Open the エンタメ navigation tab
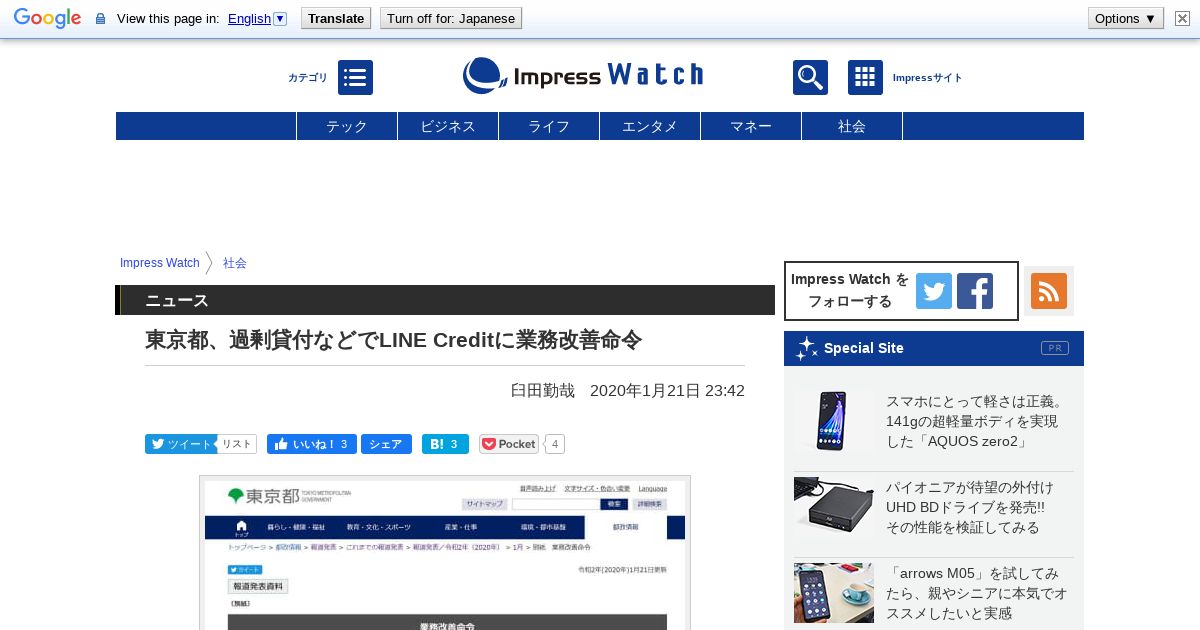The width and height of the screenshot is (1200, 630). pos(650,126)
